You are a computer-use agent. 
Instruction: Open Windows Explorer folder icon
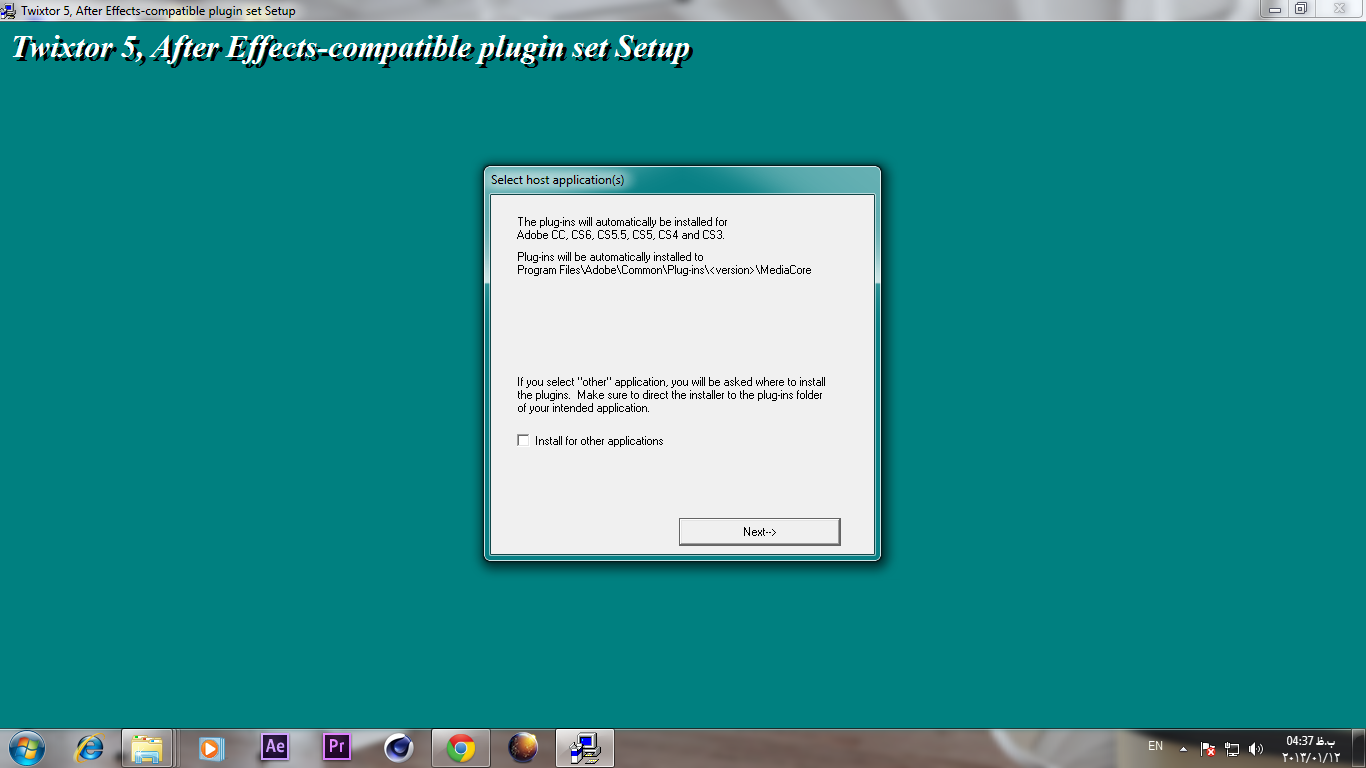click(x=148, y=748)
